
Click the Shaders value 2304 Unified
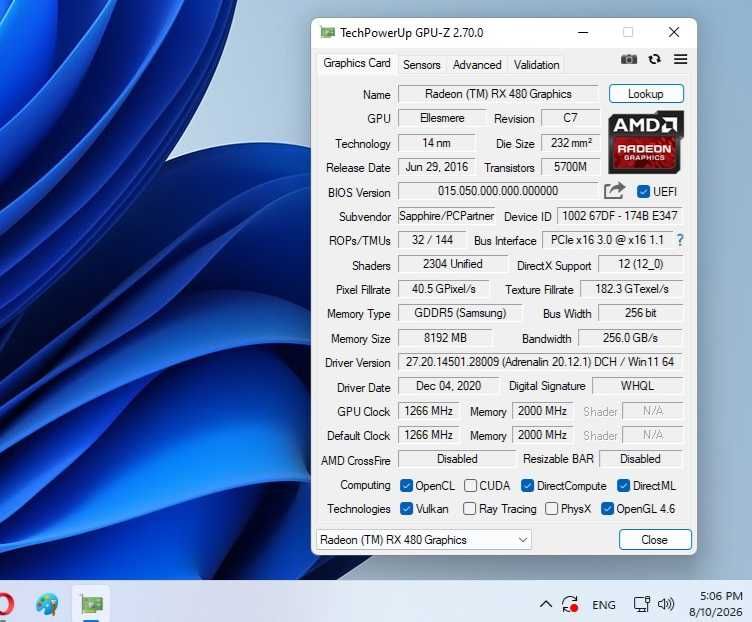pyautogui.click(x=453, y=264)
